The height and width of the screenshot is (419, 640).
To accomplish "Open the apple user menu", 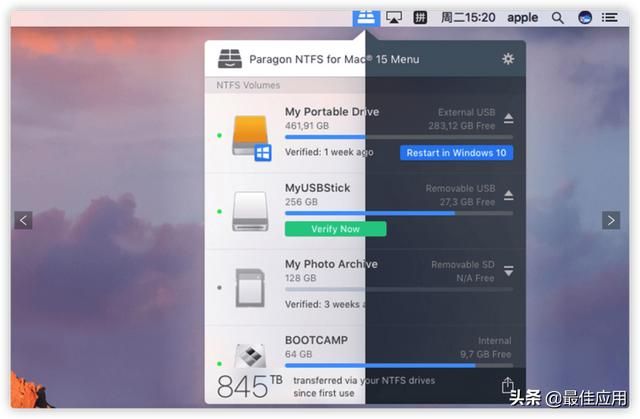I will click(522, 18).
